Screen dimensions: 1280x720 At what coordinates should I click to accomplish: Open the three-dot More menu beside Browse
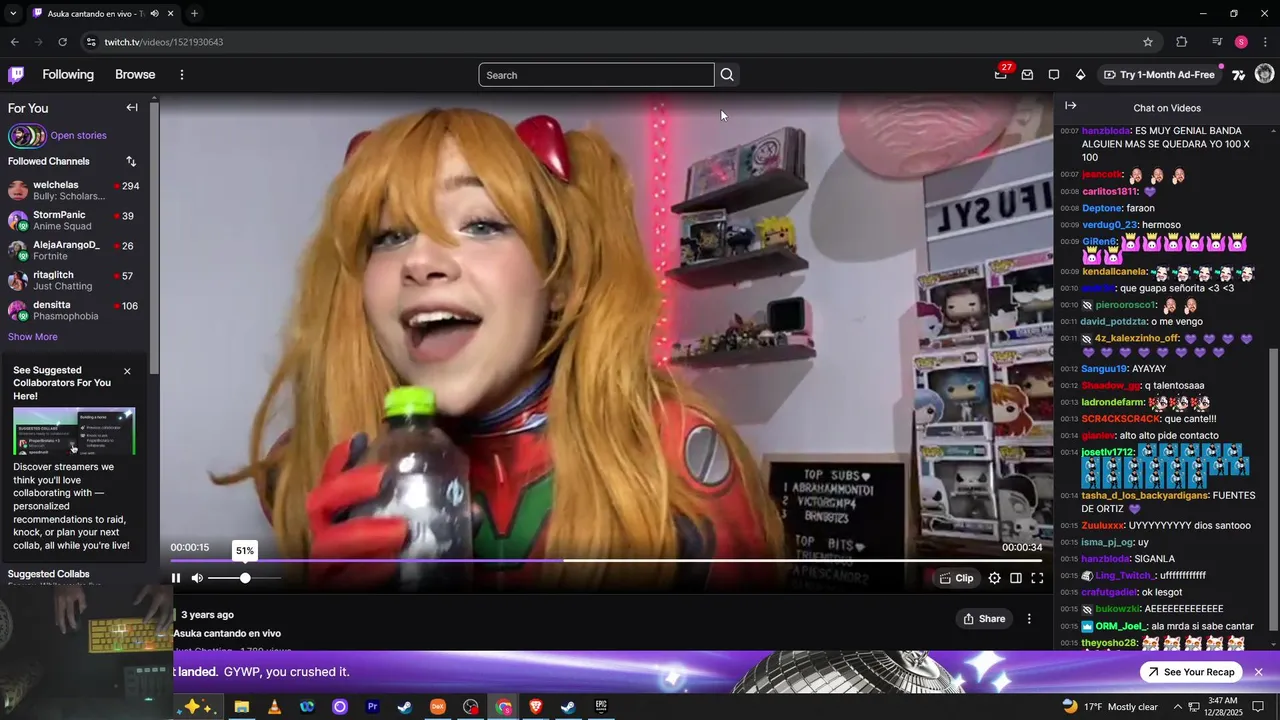181,75
